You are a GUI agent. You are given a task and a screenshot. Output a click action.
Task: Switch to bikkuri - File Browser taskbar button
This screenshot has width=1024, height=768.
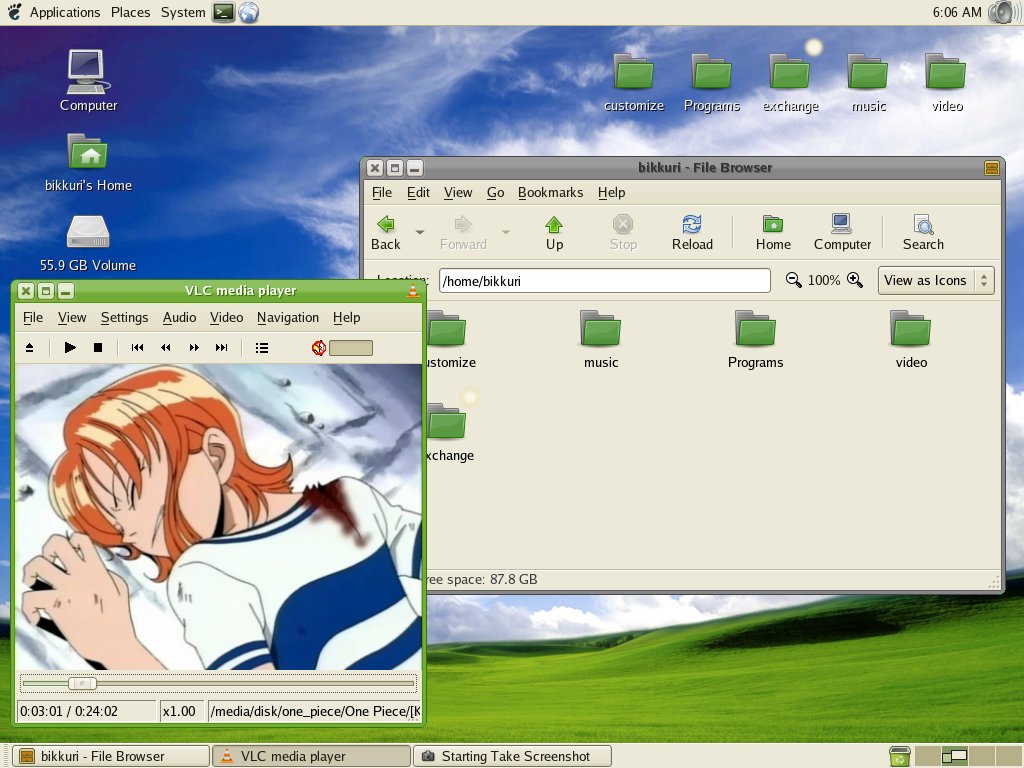[111, 756]
